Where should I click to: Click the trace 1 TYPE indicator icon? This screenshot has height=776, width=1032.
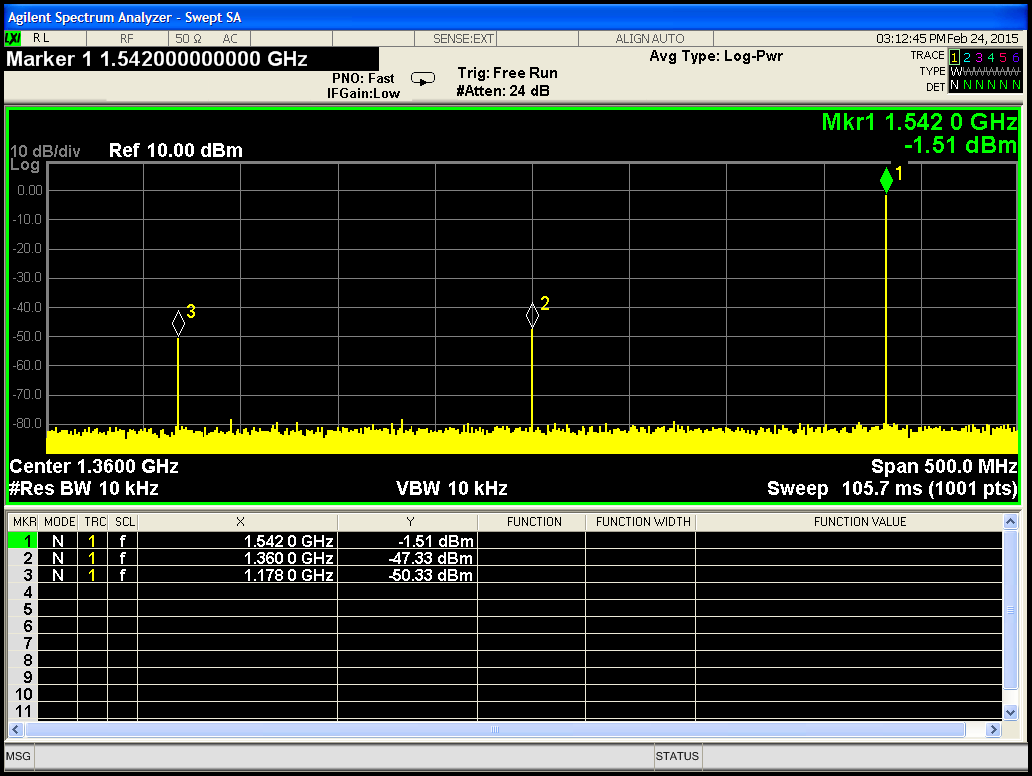click(955, 72)
